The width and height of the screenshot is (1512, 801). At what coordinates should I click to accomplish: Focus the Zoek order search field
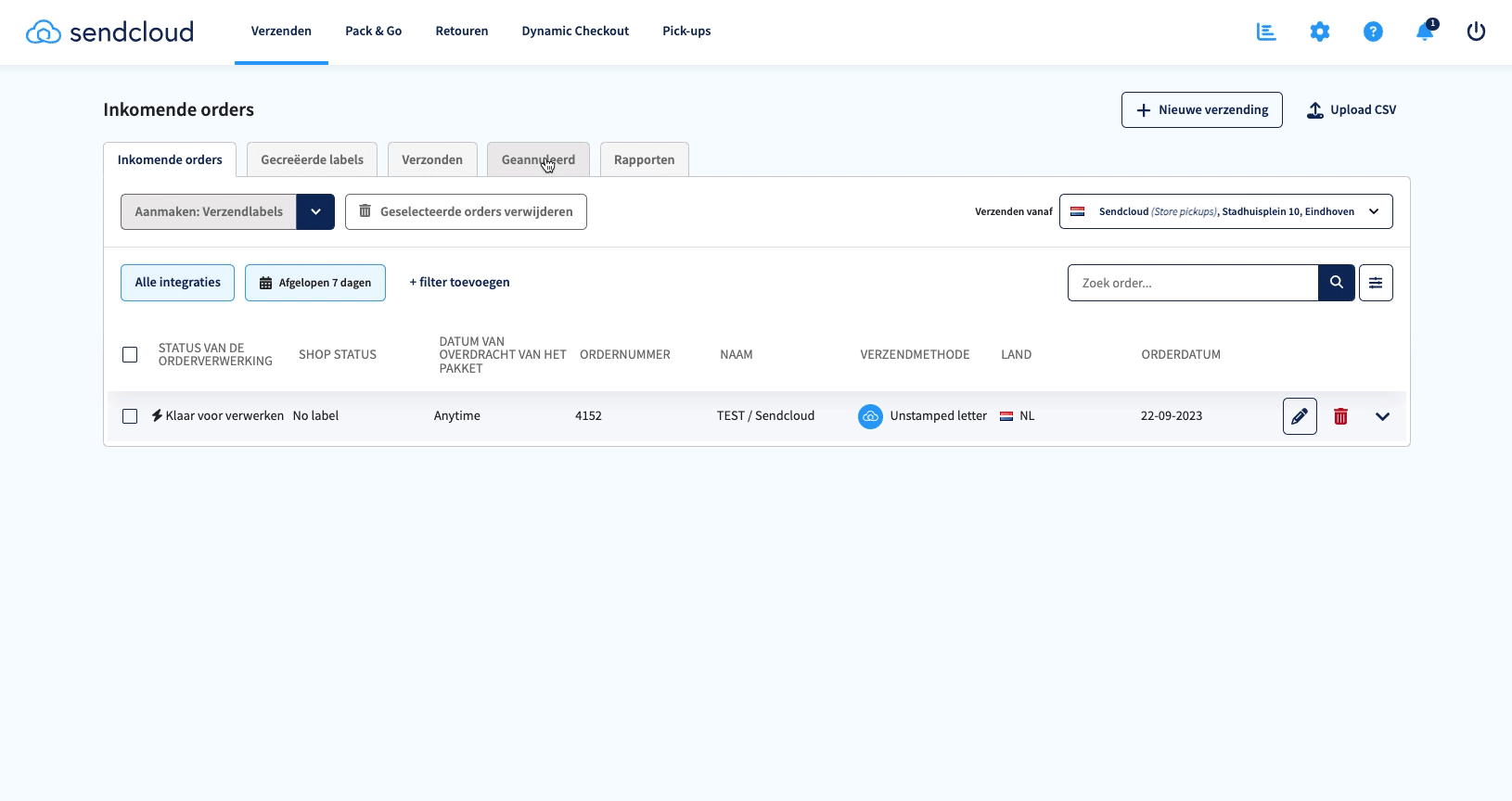(x=1193, y=283)
